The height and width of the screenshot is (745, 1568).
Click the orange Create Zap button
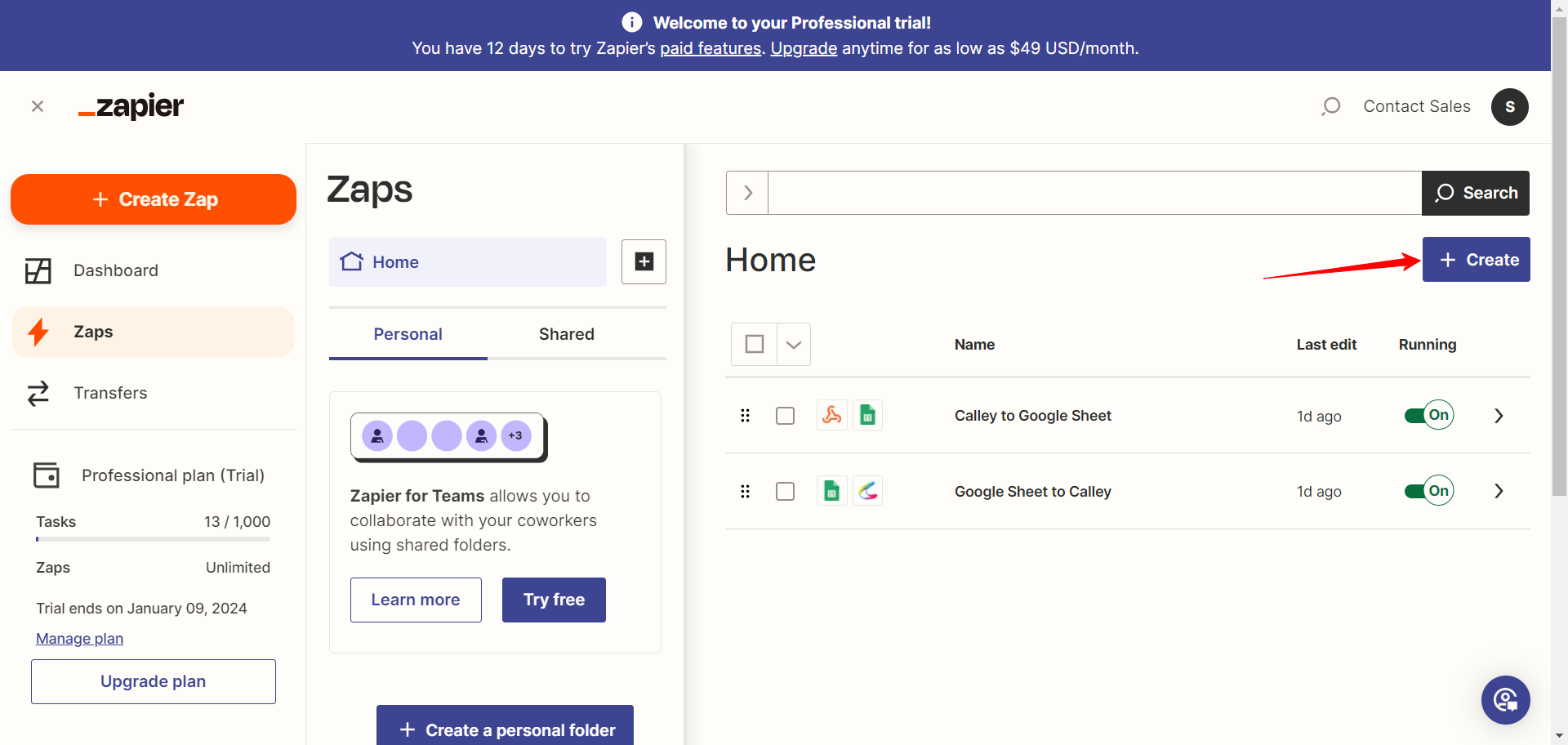click(x=154, y=199)
